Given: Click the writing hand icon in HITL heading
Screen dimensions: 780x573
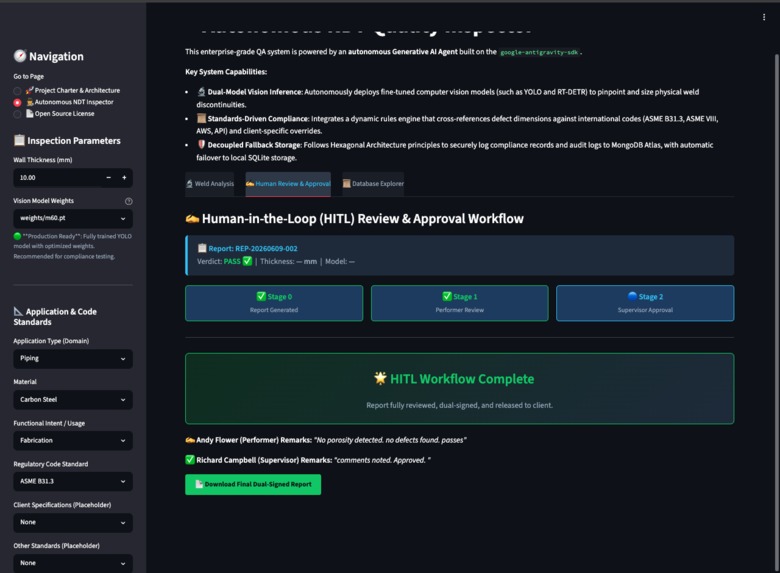Looking at the screenshot, I should coord(192,218).
